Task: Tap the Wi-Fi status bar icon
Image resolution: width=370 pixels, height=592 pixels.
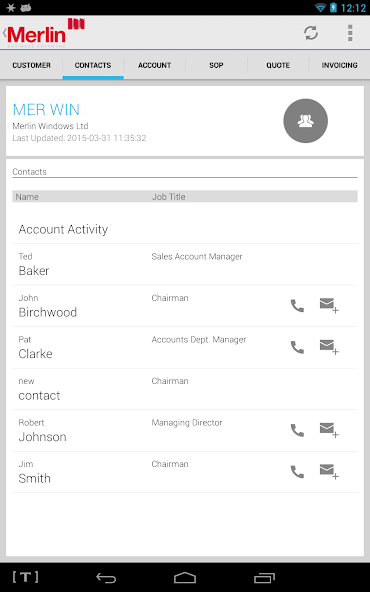Action: click(x=320, y=8)
